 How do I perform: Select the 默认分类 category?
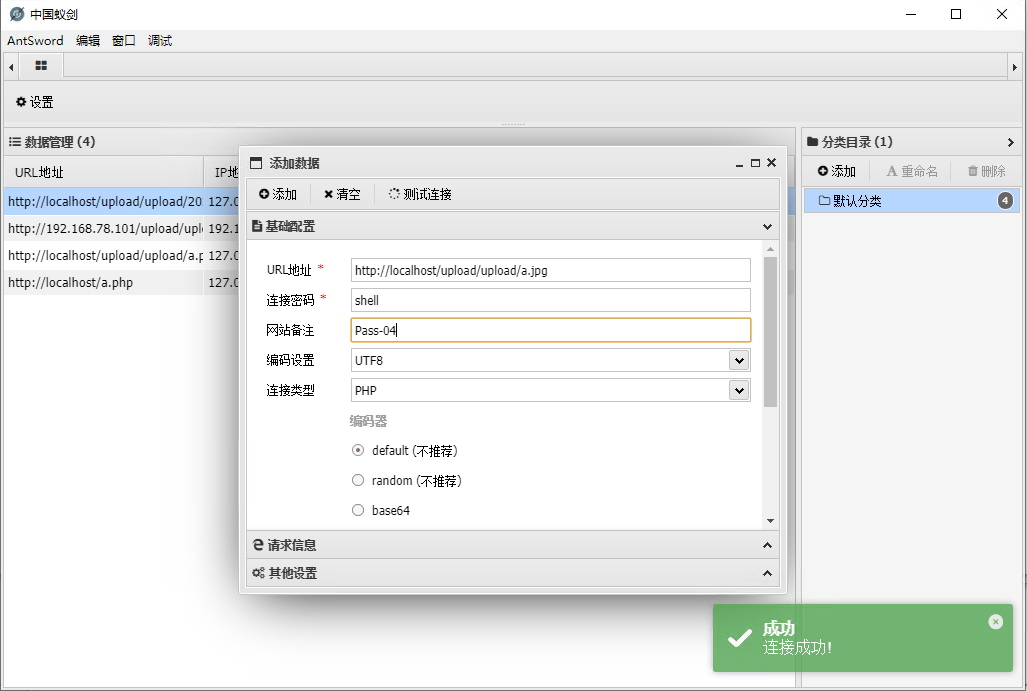pyautogui.click(x=912, y=200)
